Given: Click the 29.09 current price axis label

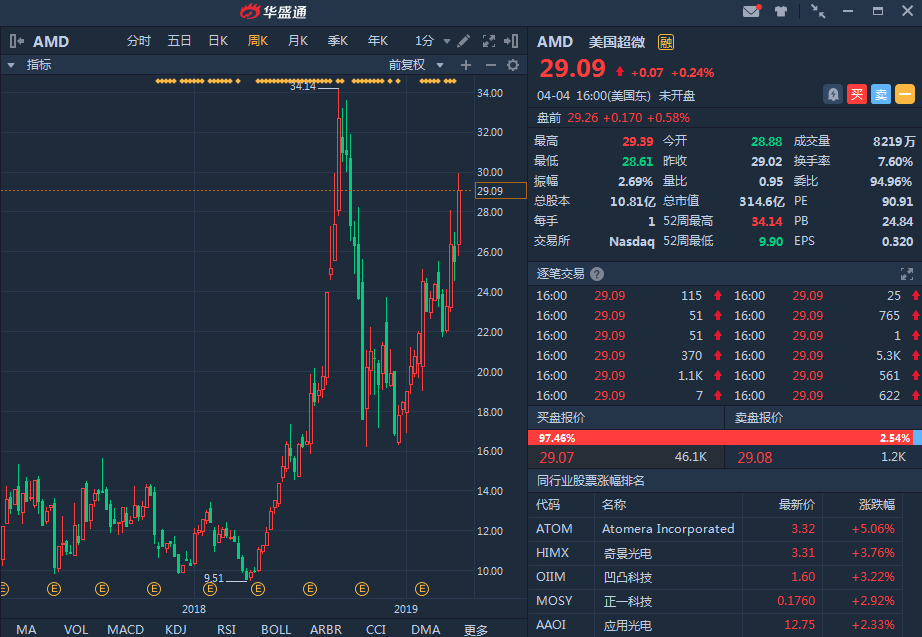Looking at the screenshot, I should [x=500, y=191].
